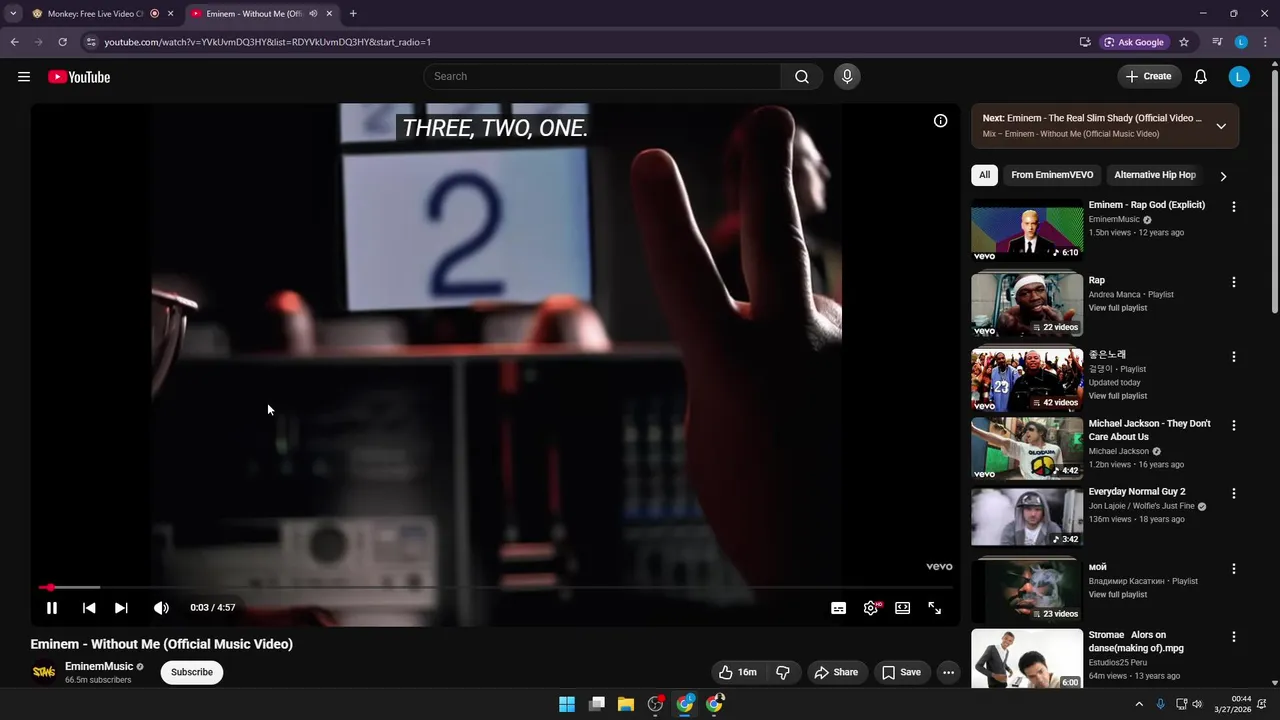Switch to theater mode
Screen dimensions: 1280x720
point(903,608)
